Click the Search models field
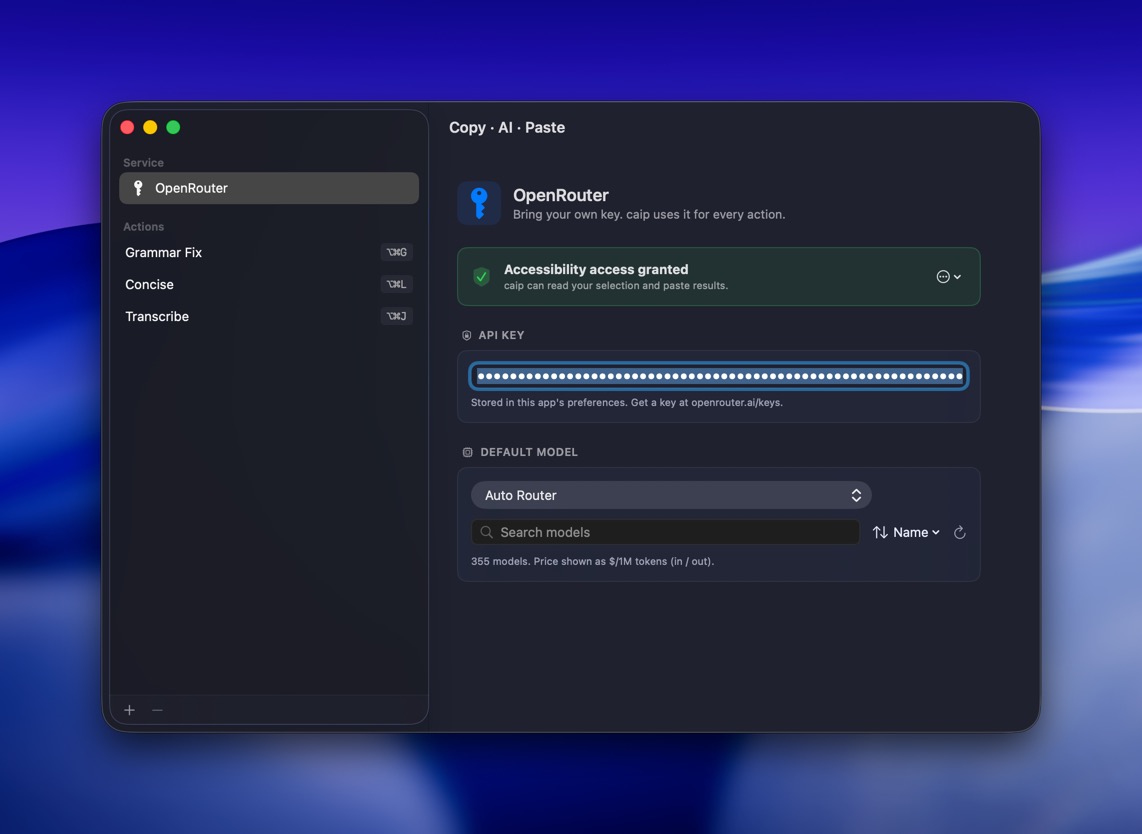1142x834 pixels. pos(665,532)
